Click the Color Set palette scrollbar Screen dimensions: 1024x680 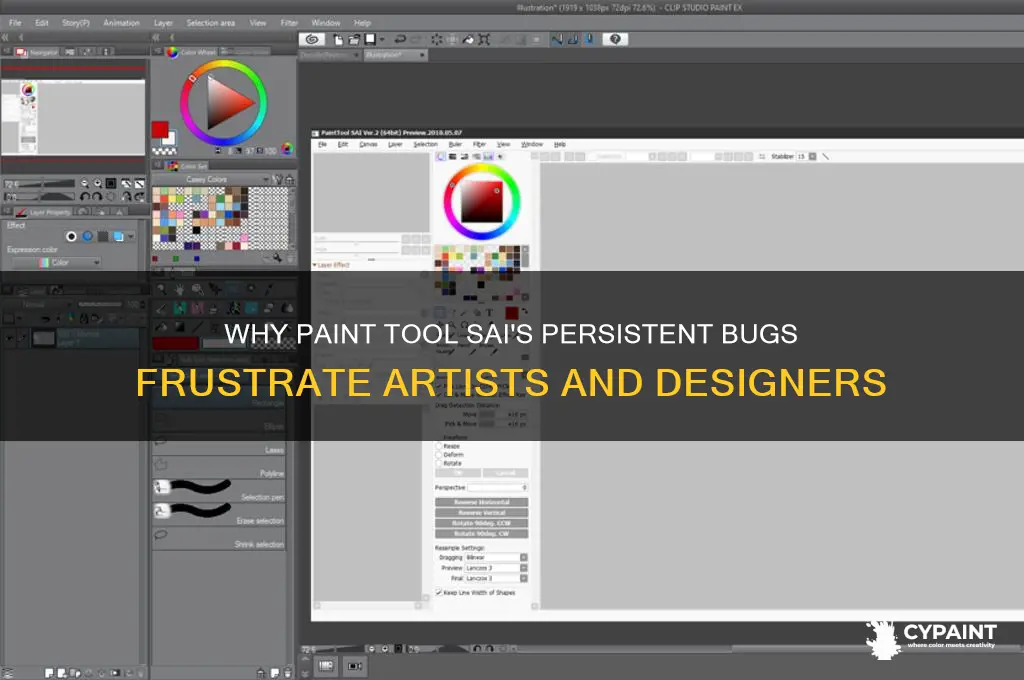point(291,219)
